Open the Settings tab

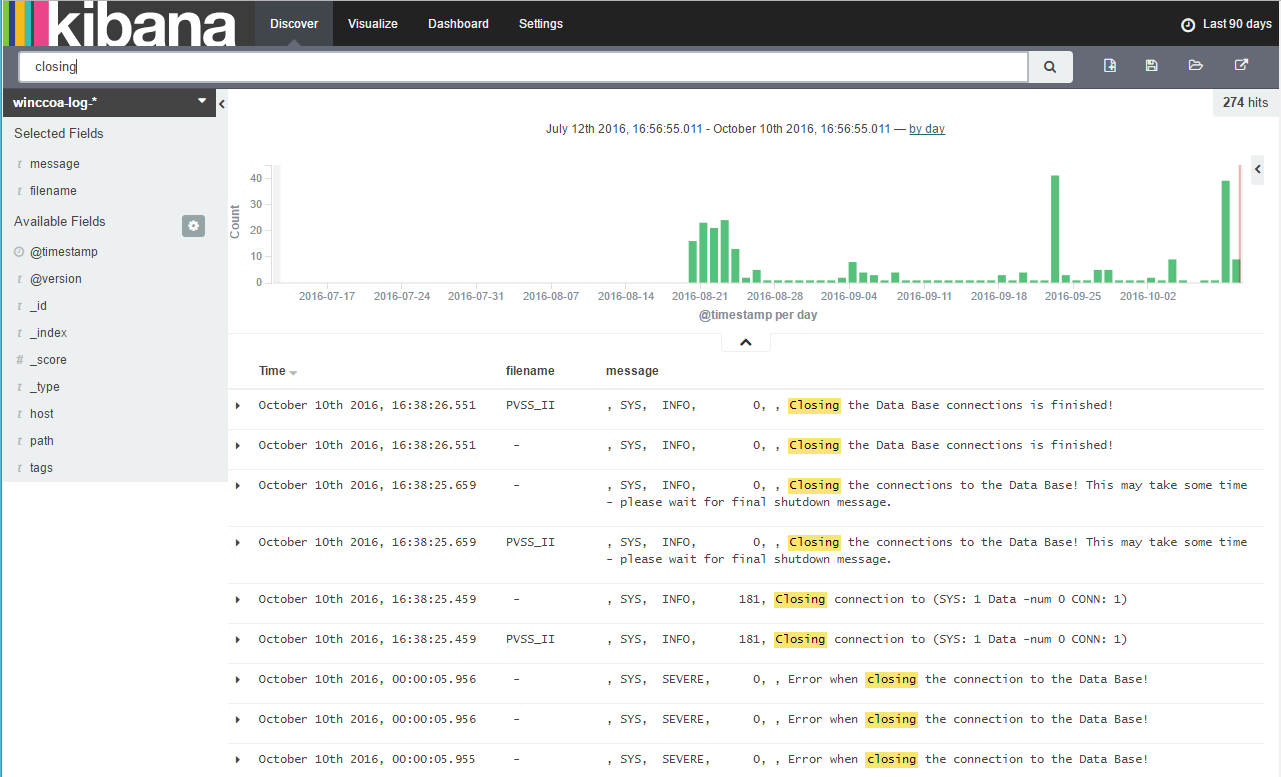(541, 23)
